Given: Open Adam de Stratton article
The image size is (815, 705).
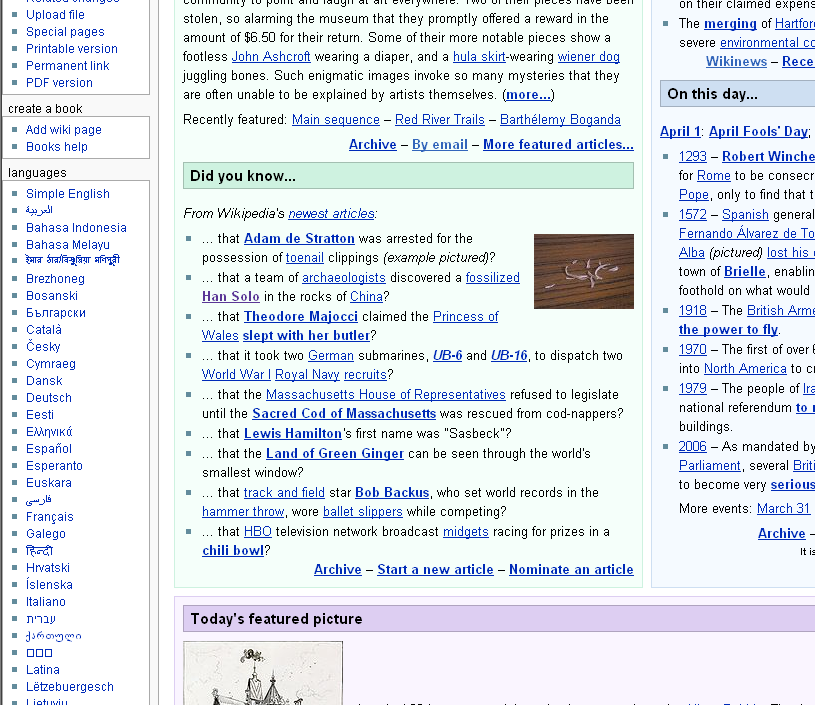Looking at the screenshot, I should [299, 239].
